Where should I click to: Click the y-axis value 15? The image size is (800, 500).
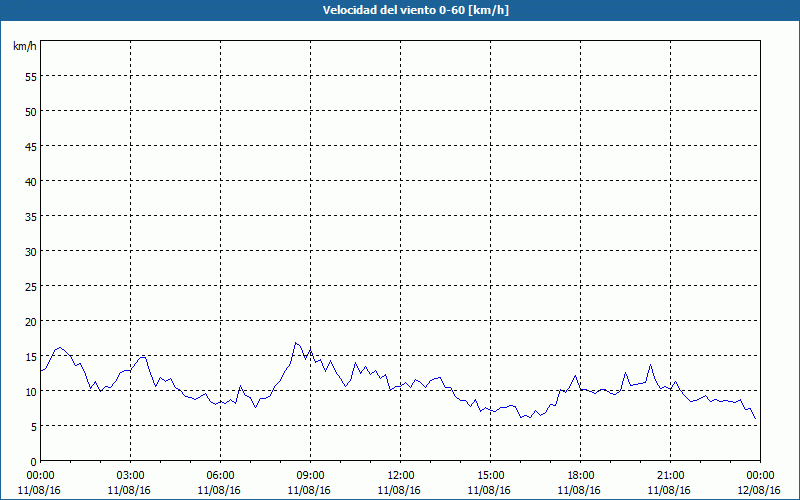(31, 357)
